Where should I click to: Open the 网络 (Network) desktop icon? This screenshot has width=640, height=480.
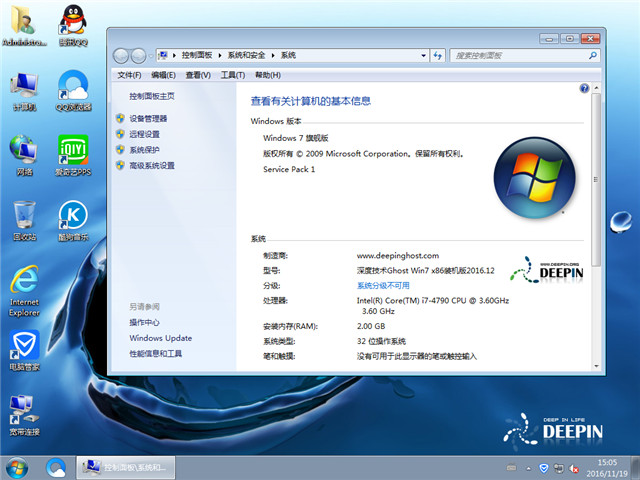pos(24,156)
